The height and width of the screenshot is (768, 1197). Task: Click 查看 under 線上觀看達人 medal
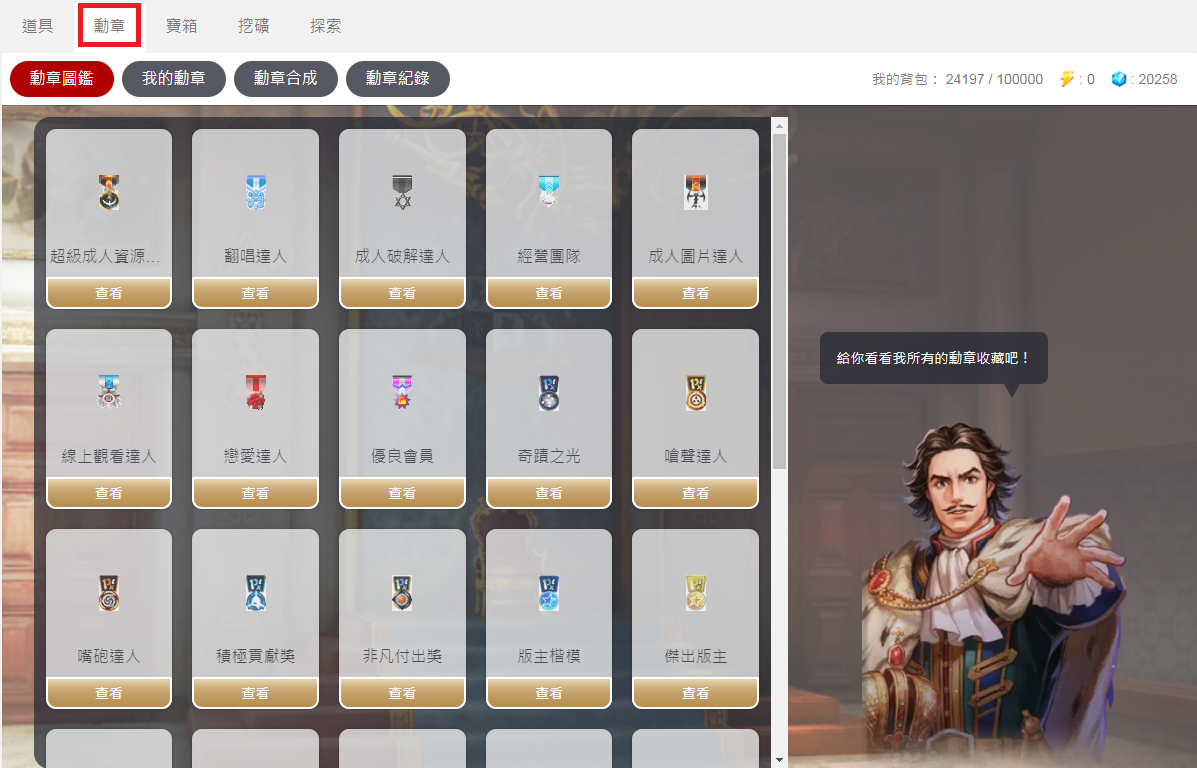tap(108, 493)
